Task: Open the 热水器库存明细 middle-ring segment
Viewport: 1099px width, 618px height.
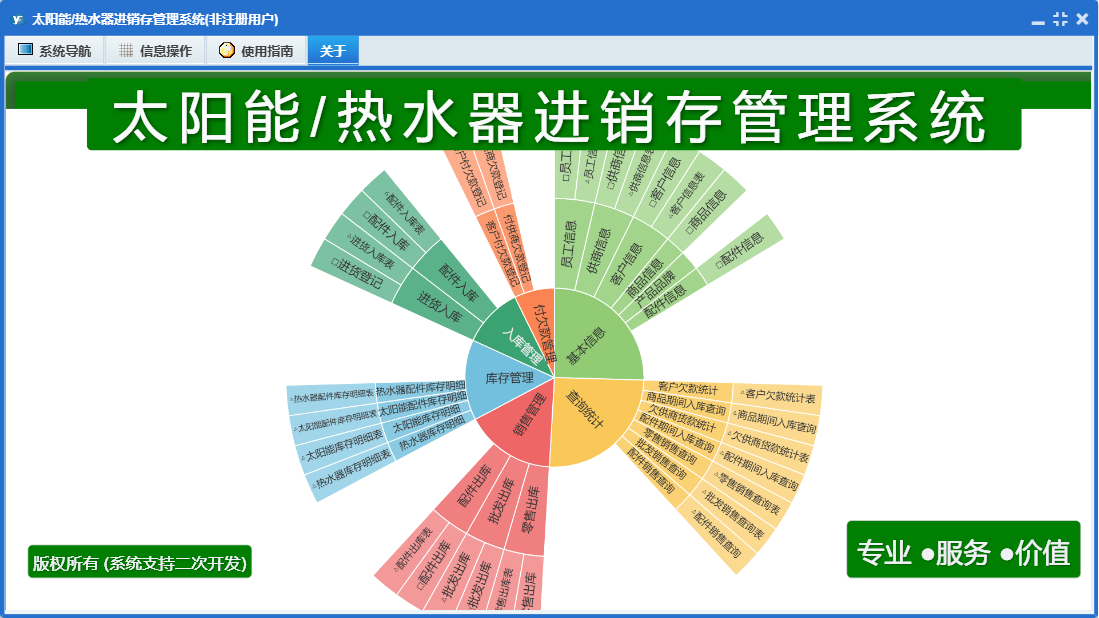Action: [x=431, y=436]
